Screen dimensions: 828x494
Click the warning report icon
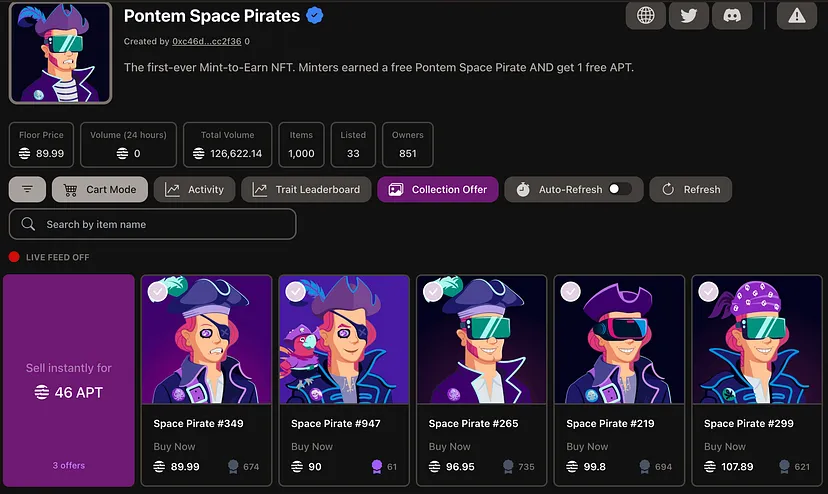(797, 16)
